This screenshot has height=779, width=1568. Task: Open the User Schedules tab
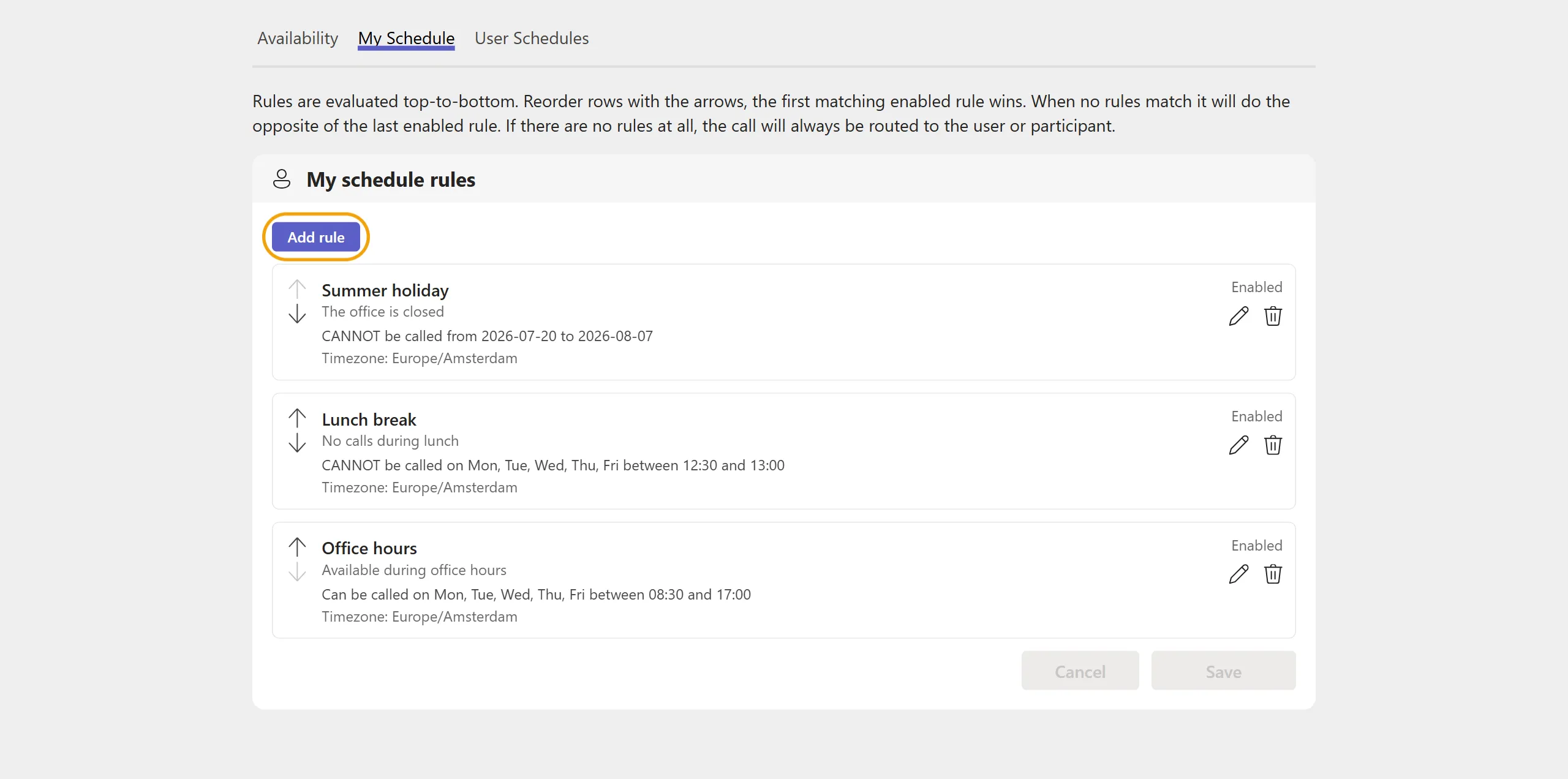pyautogui.click(x=532, y=38)
